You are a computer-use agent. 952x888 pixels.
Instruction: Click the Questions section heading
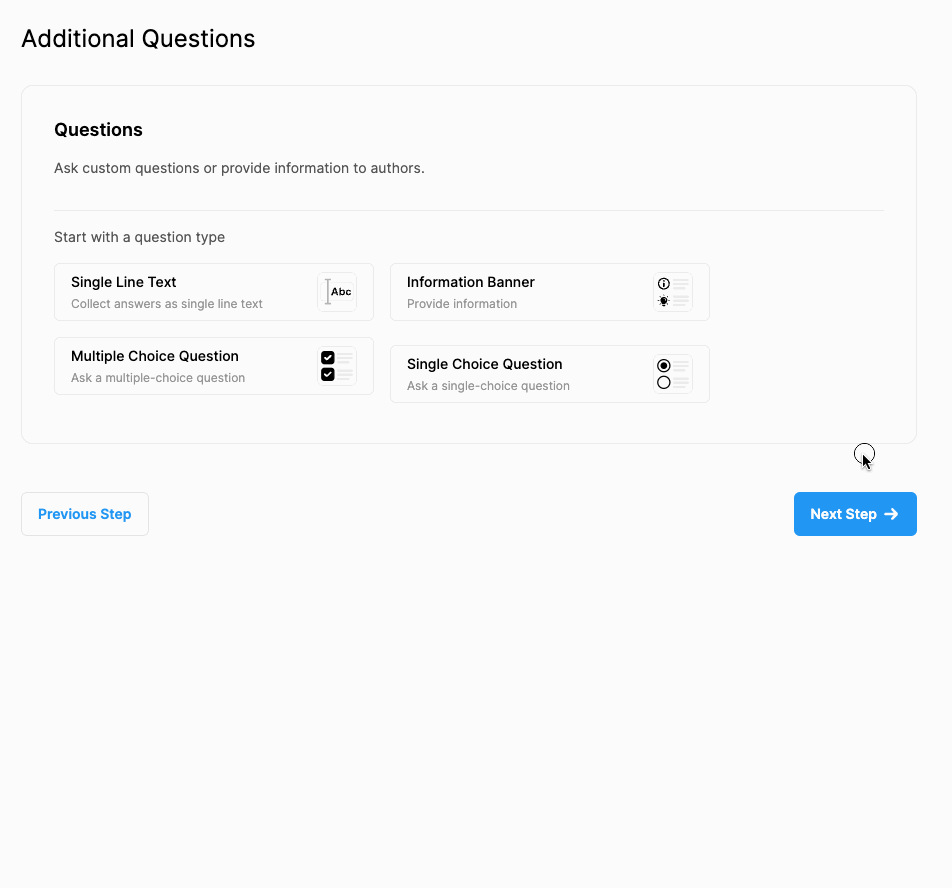(x=98, y=130)
